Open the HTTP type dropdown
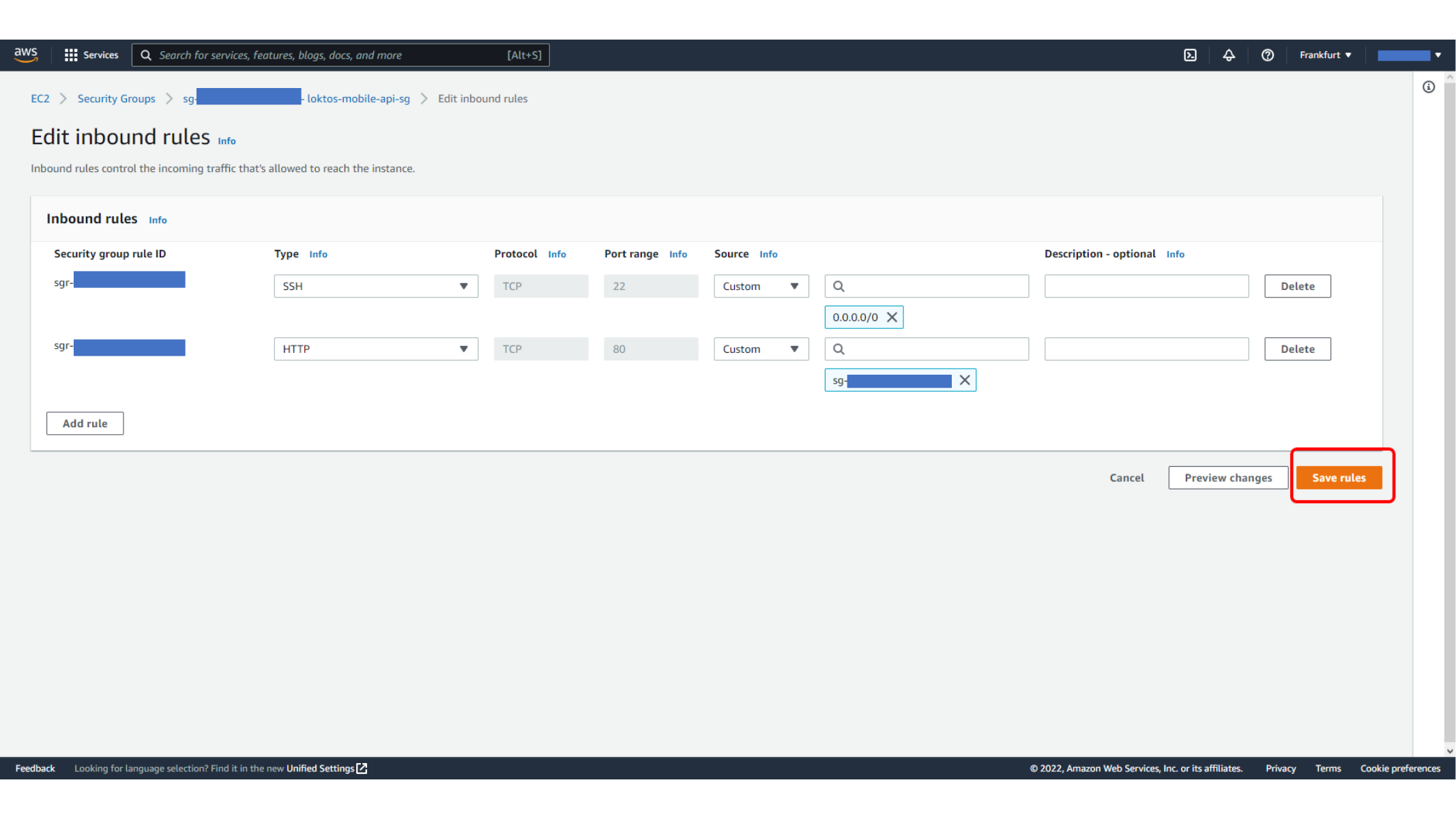This screenshot has width=1456, height=819. (x=376, y=349)
